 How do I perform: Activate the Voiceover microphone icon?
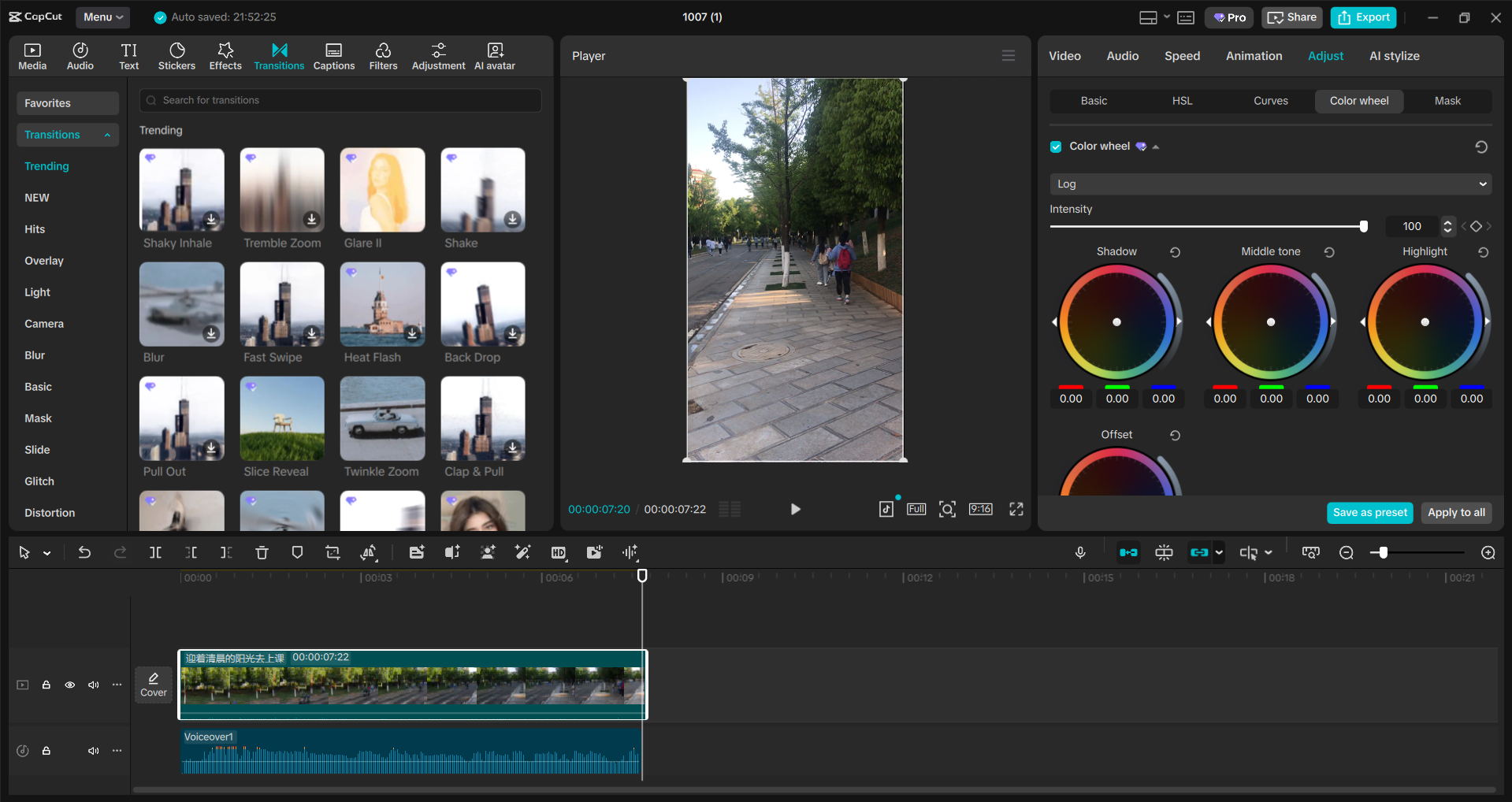tap(1080, 552)
